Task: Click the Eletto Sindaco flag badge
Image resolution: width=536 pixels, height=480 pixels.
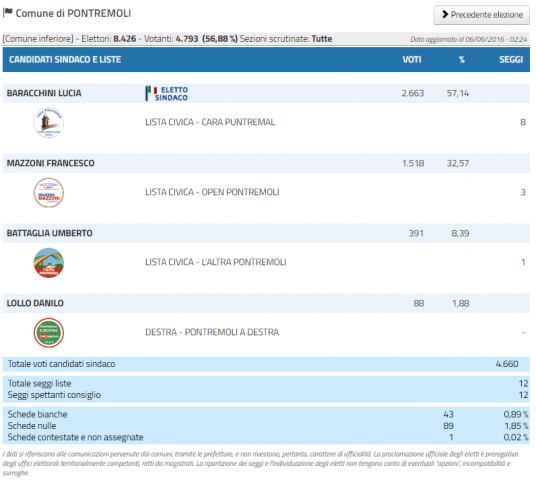Action: pyautogui.click(x=167, y=93)
